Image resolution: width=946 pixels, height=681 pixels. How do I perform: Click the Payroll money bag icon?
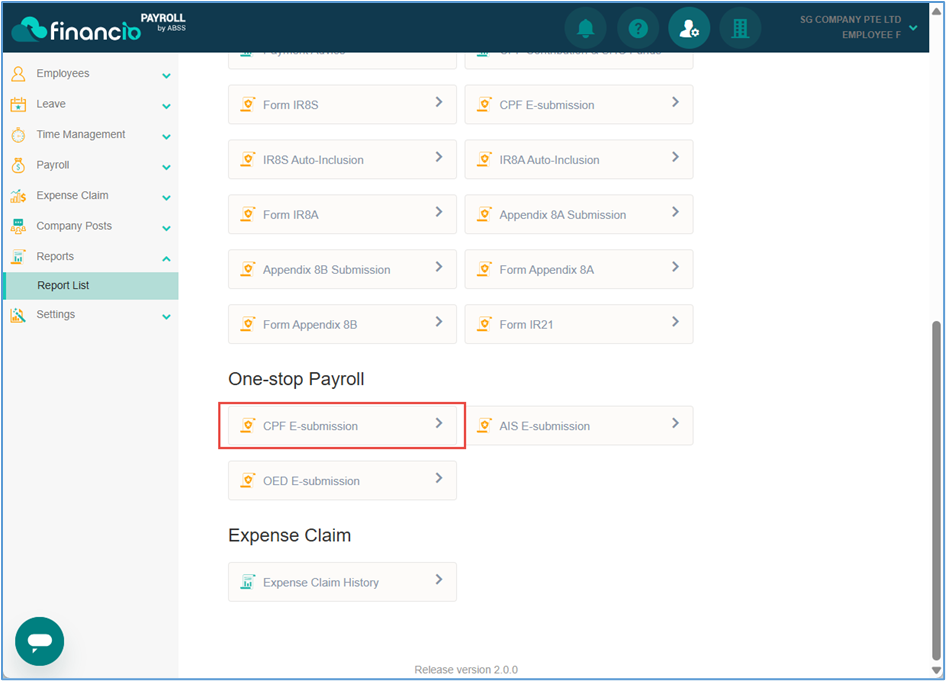pyautogui.click(x=18, y=165)
